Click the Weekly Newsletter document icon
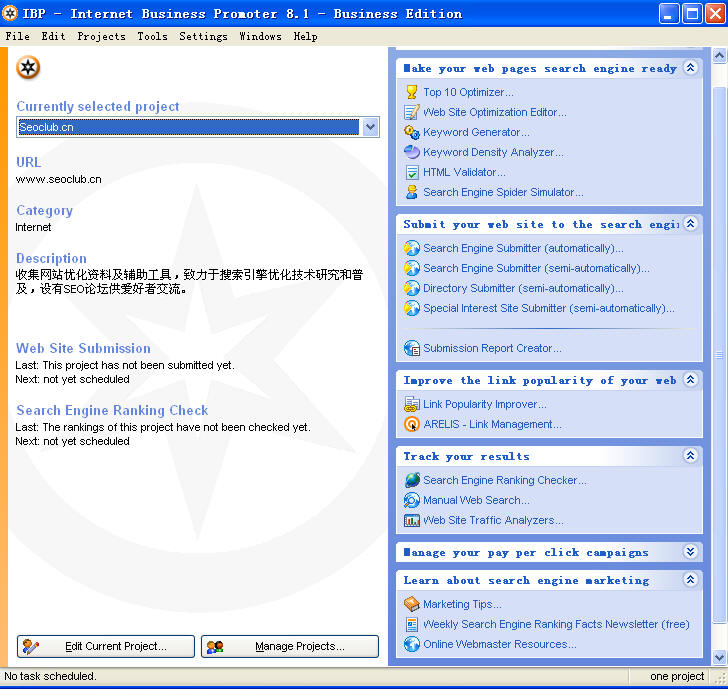The width and height of the screenshot is (728, 689). click(411, 624)
